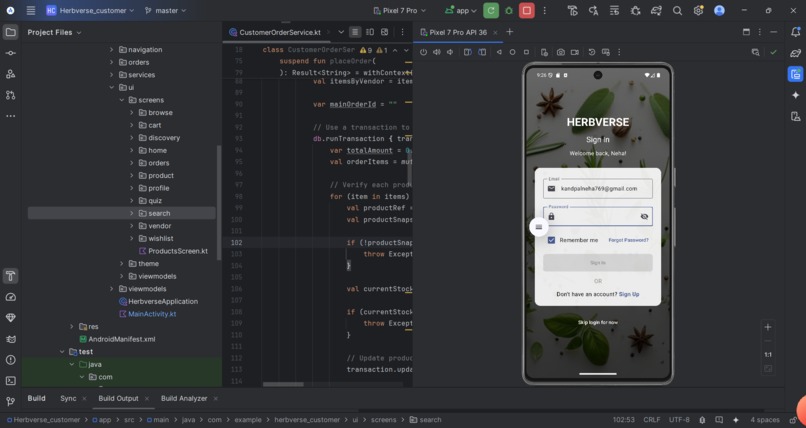The height and width of the screenshot is (428, 806).
Task: Open Git version control tool window
Action: tap(10, 402)
